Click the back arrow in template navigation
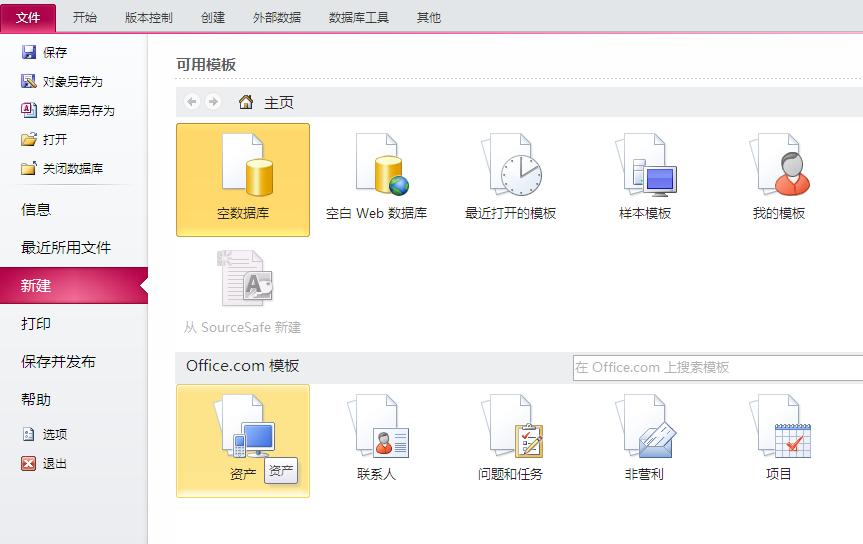 coord(192,102)
